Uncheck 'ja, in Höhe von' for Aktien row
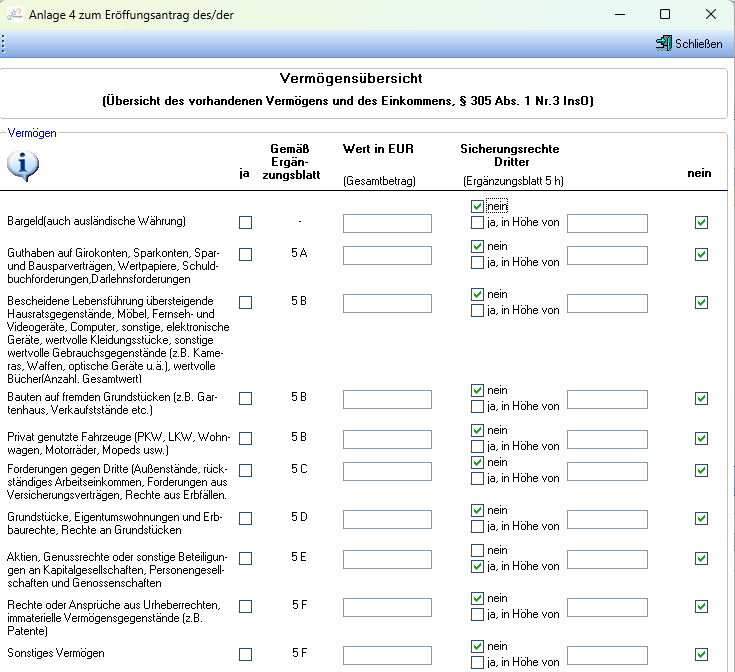 tap(477, 566)
